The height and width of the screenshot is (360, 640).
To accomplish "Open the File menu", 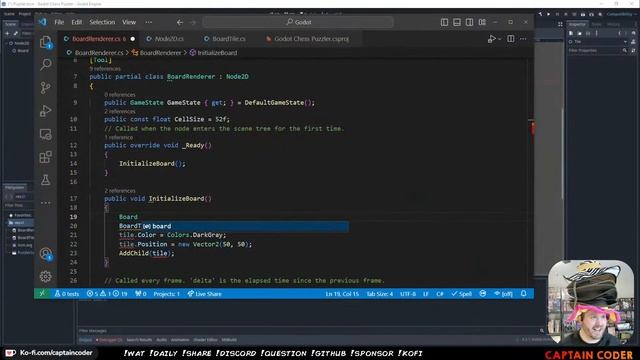I will [x=59, y=22].
